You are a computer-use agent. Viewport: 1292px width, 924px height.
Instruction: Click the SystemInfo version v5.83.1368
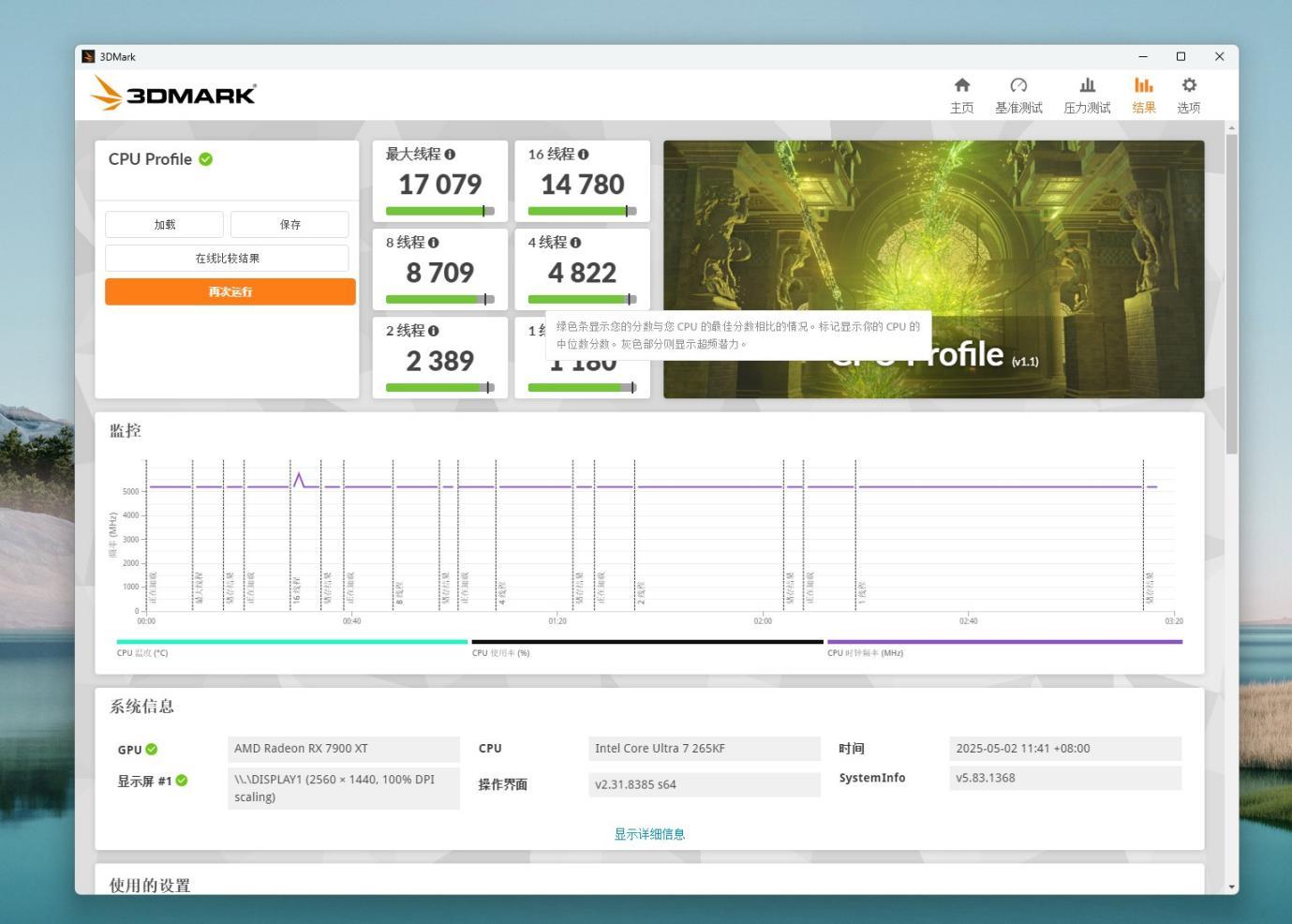[x=1065, y=778]
